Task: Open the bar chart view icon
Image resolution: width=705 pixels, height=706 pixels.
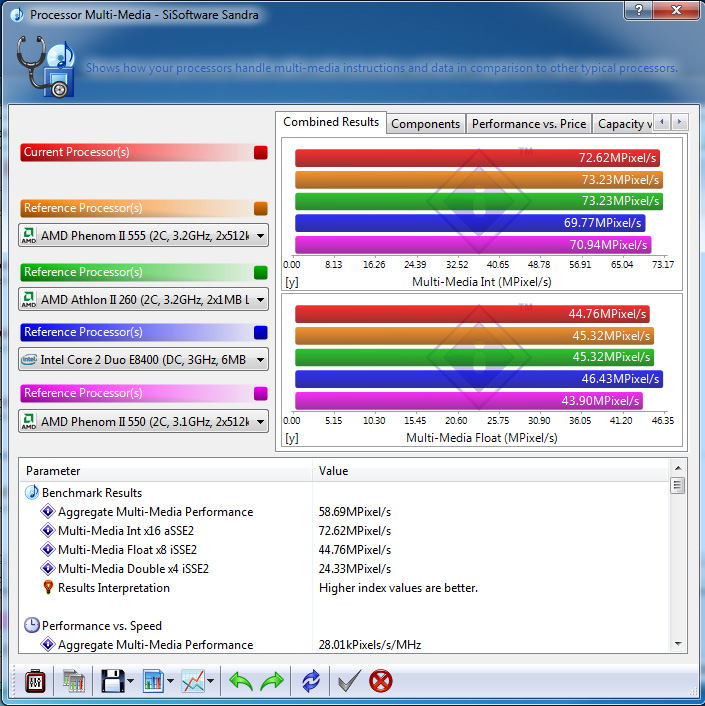Action: (154, 681)
